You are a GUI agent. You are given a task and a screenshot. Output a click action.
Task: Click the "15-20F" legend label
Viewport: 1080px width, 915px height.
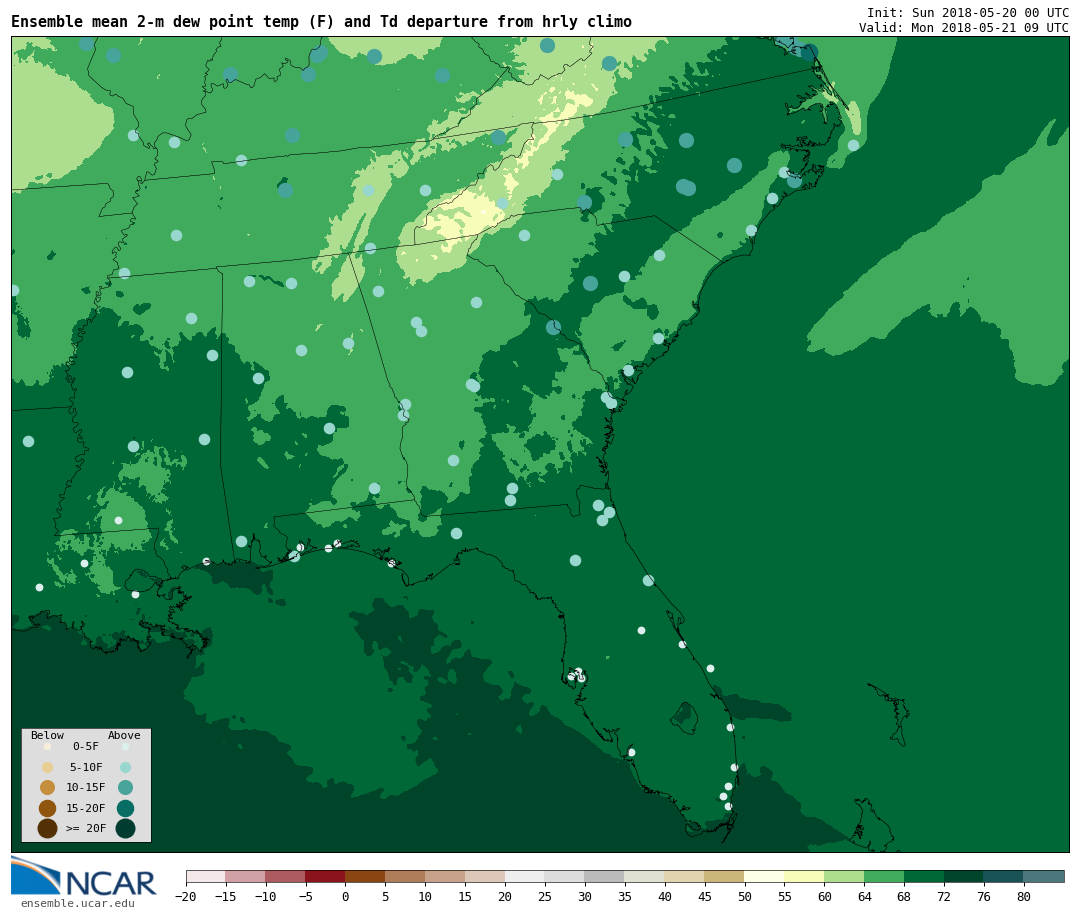86,808
